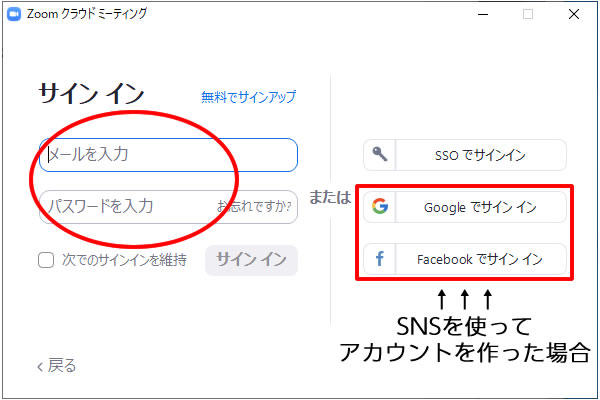Select Facebook でサイン イン button

tap(480, 260)
